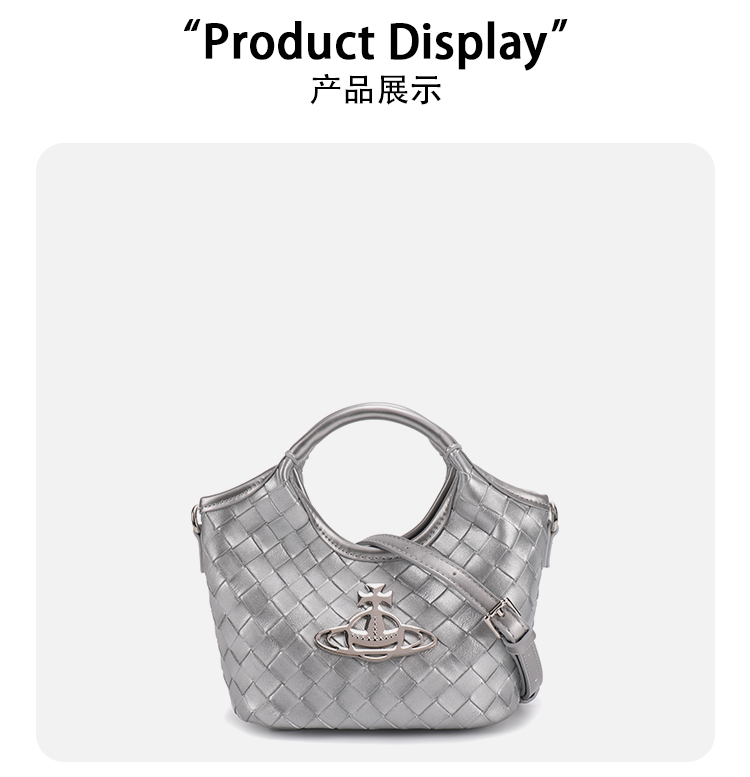
Task: Click the right side metal strap ring
Action: [x=553, y=518]
